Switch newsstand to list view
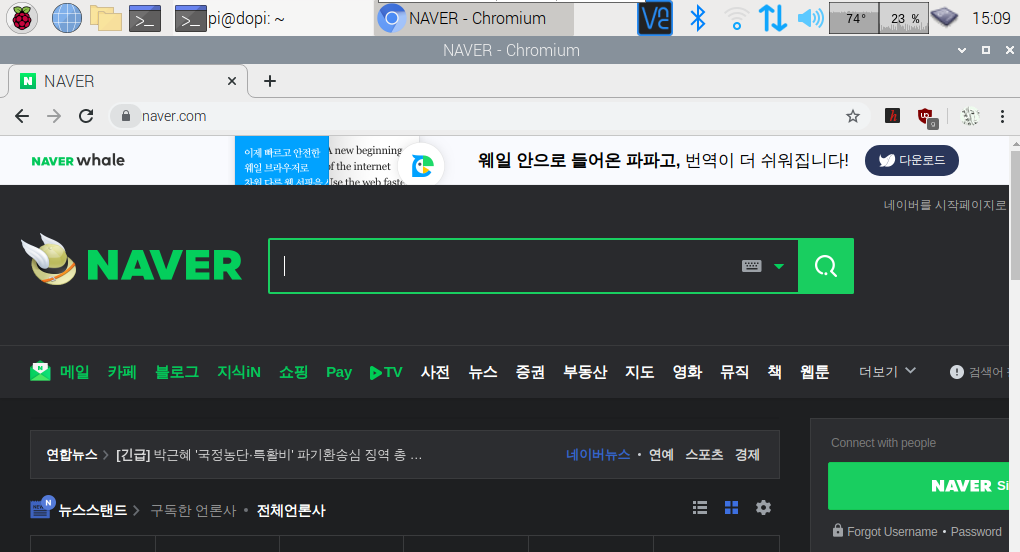Screen dimensions: 1020x552 [700, 508]
